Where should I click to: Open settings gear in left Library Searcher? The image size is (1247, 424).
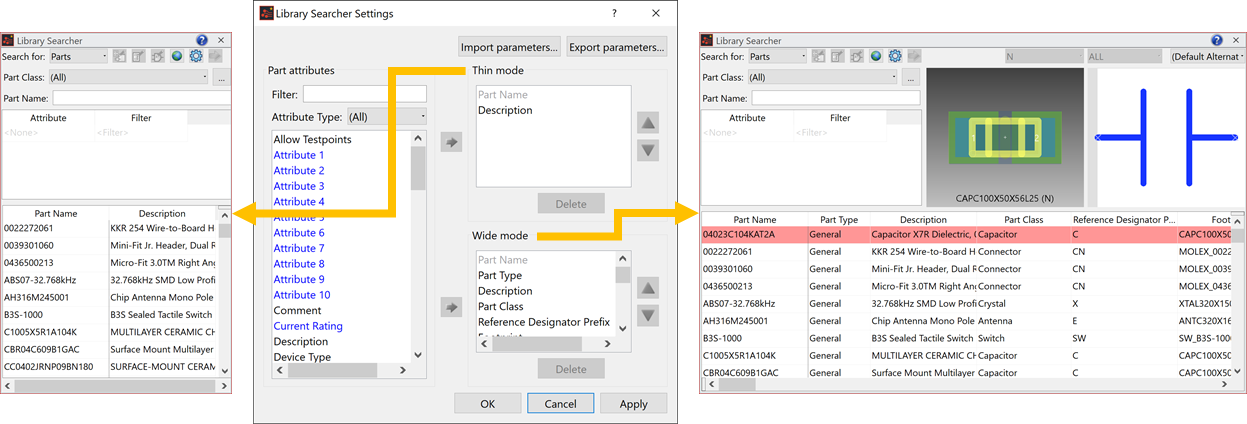click(196, 57)
